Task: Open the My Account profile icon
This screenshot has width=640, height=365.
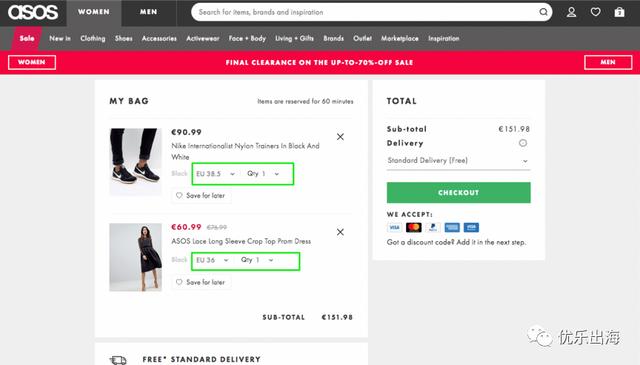Action: tap(571, 12)
